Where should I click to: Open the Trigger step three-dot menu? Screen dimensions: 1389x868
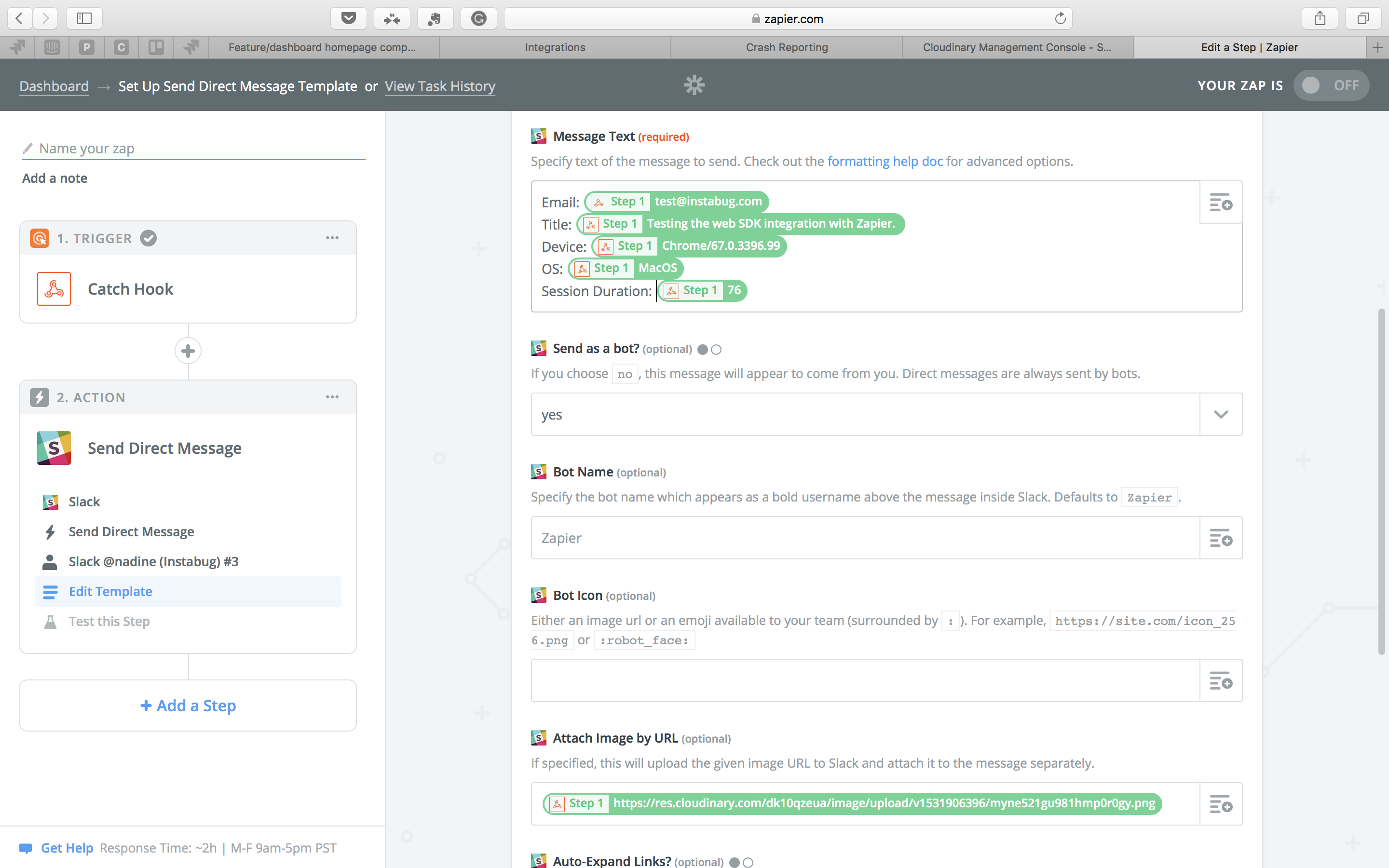[x=332, y=238]
